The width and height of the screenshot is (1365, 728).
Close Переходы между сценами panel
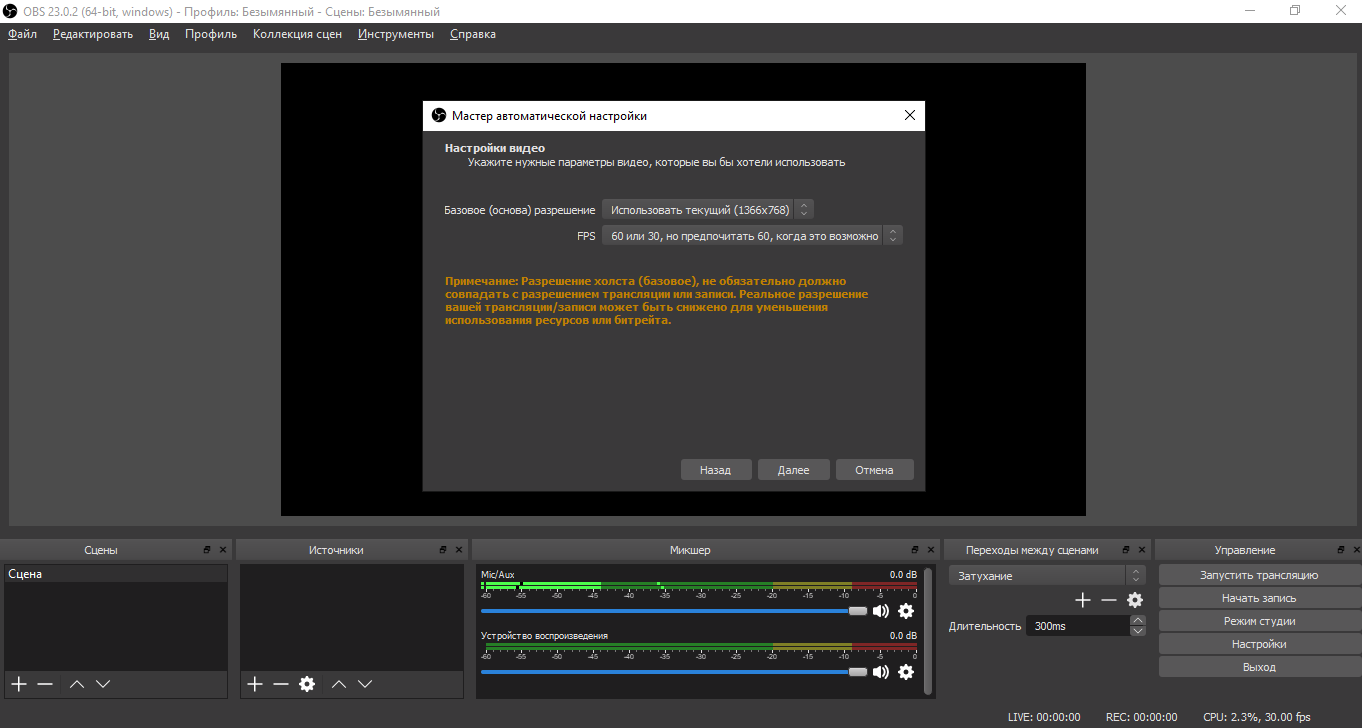coord(1142,550)
